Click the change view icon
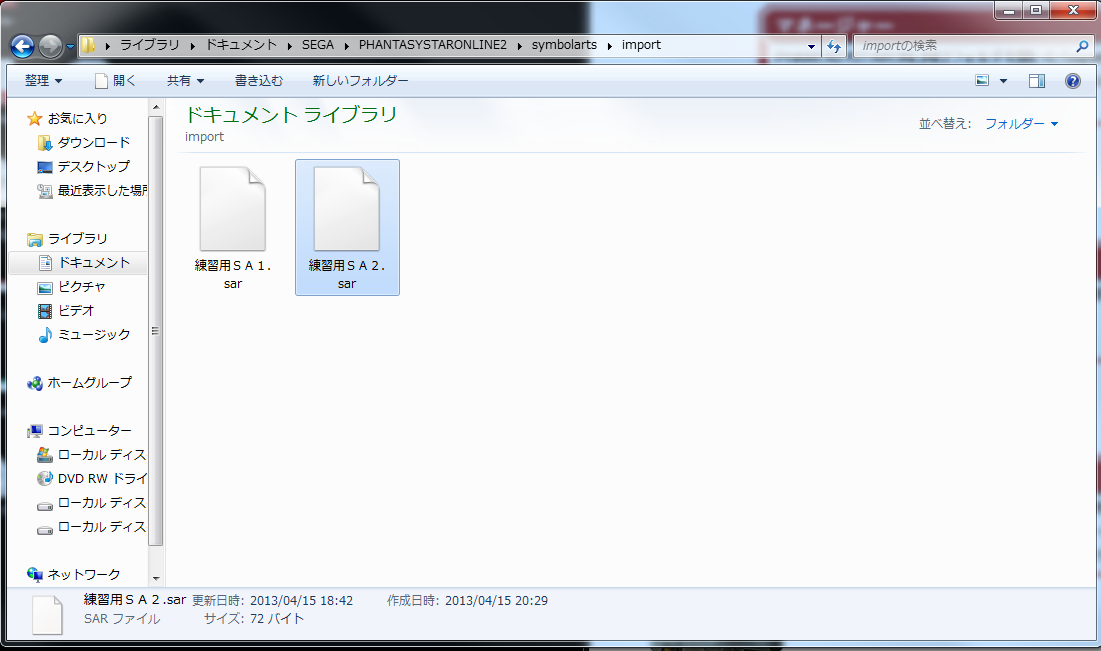Viewport: 1101px width, 651px height. (982, 81)
